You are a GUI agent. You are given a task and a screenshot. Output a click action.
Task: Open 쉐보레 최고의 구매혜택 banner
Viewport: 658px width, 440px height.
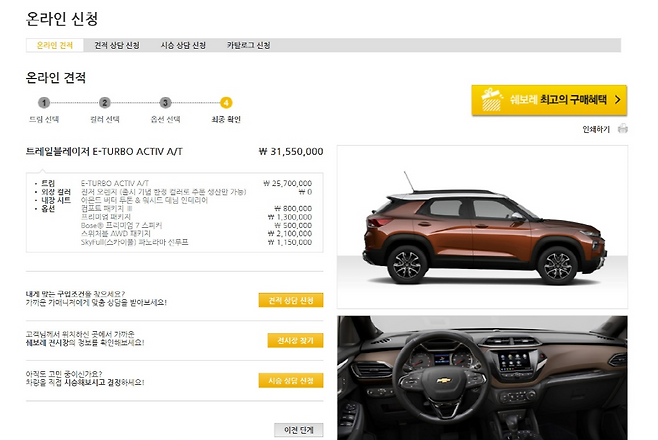[549, 100]
